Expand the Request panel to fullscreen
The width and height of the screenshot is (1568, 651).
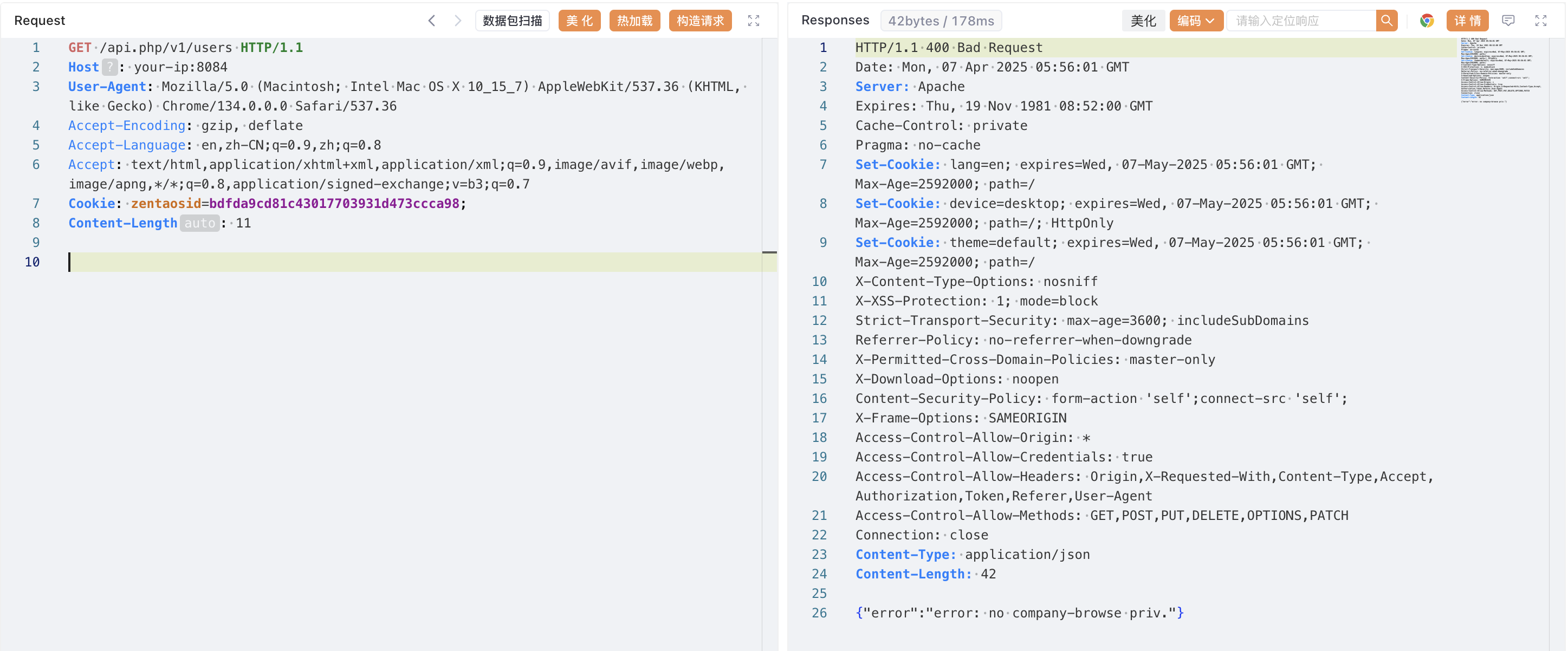[x=754, y=21]
